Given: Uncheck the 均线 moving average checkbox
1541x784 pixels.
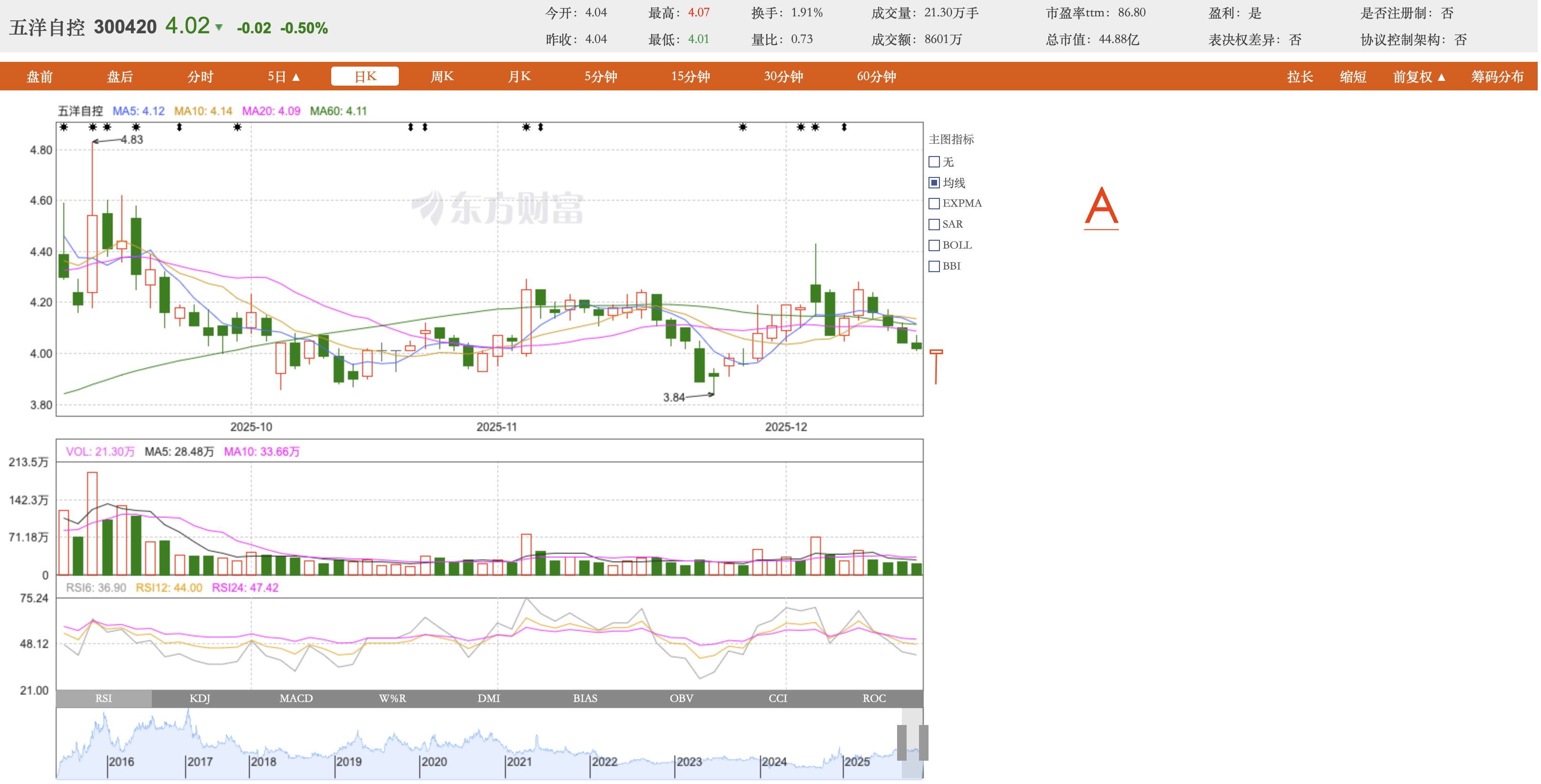Looking at the screenshot, I should point(934,182).
